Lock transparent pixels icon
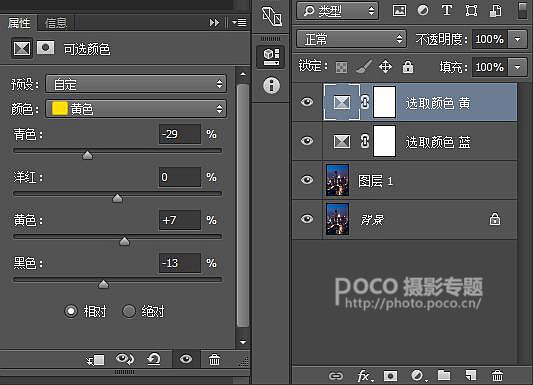This screenshot has width=533, height=385. 341,67
